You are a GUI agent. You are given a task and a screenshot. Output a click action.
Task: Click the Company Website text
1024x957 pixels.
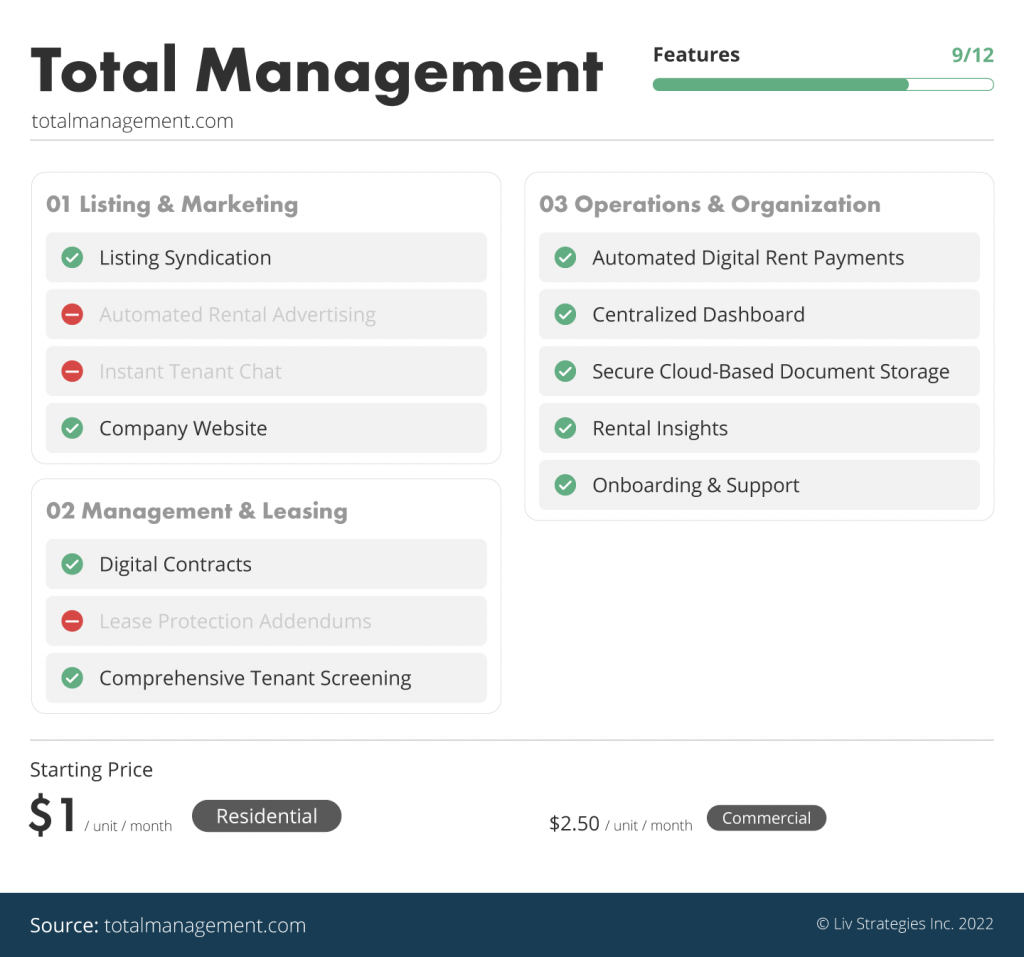(183, 429)
